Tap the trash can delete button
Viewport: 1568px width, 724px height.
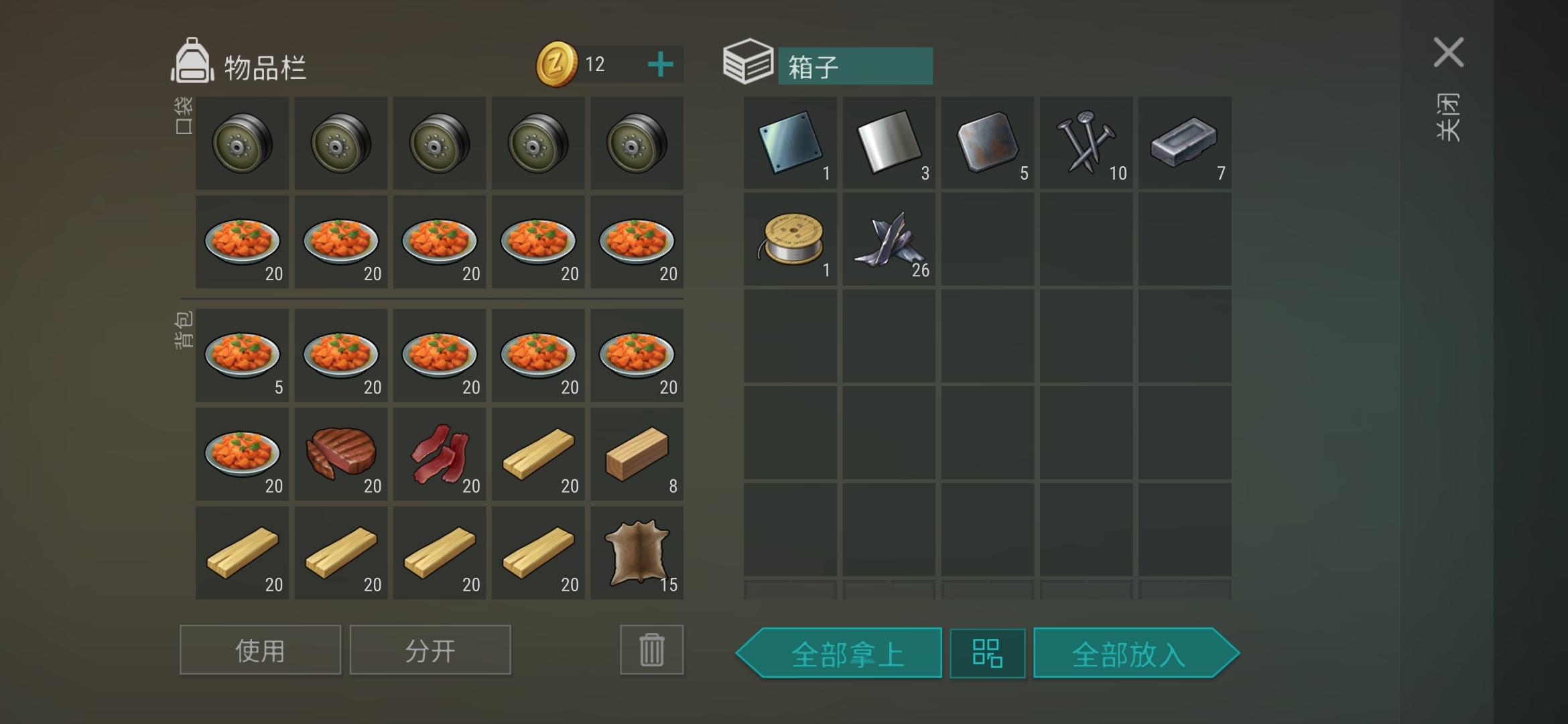(651, 650)
